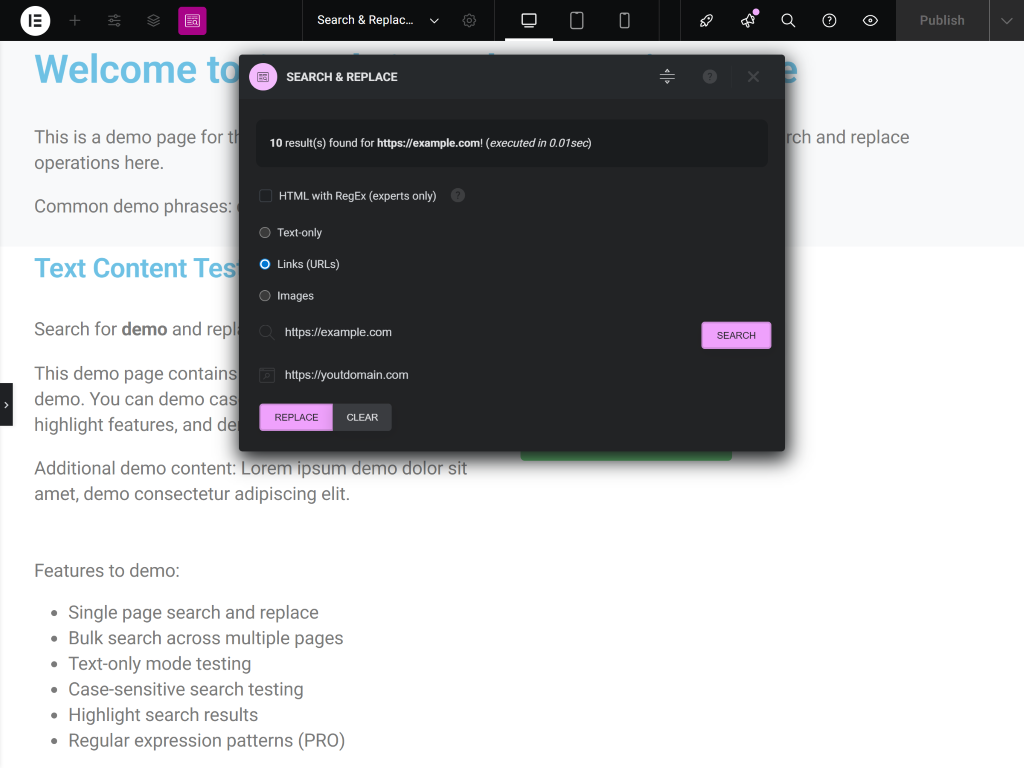Image resolution: width=1024 pixels, height=768 pixels.
Task: Enable HTML with RegEx mode
Action: click(265, 196)
